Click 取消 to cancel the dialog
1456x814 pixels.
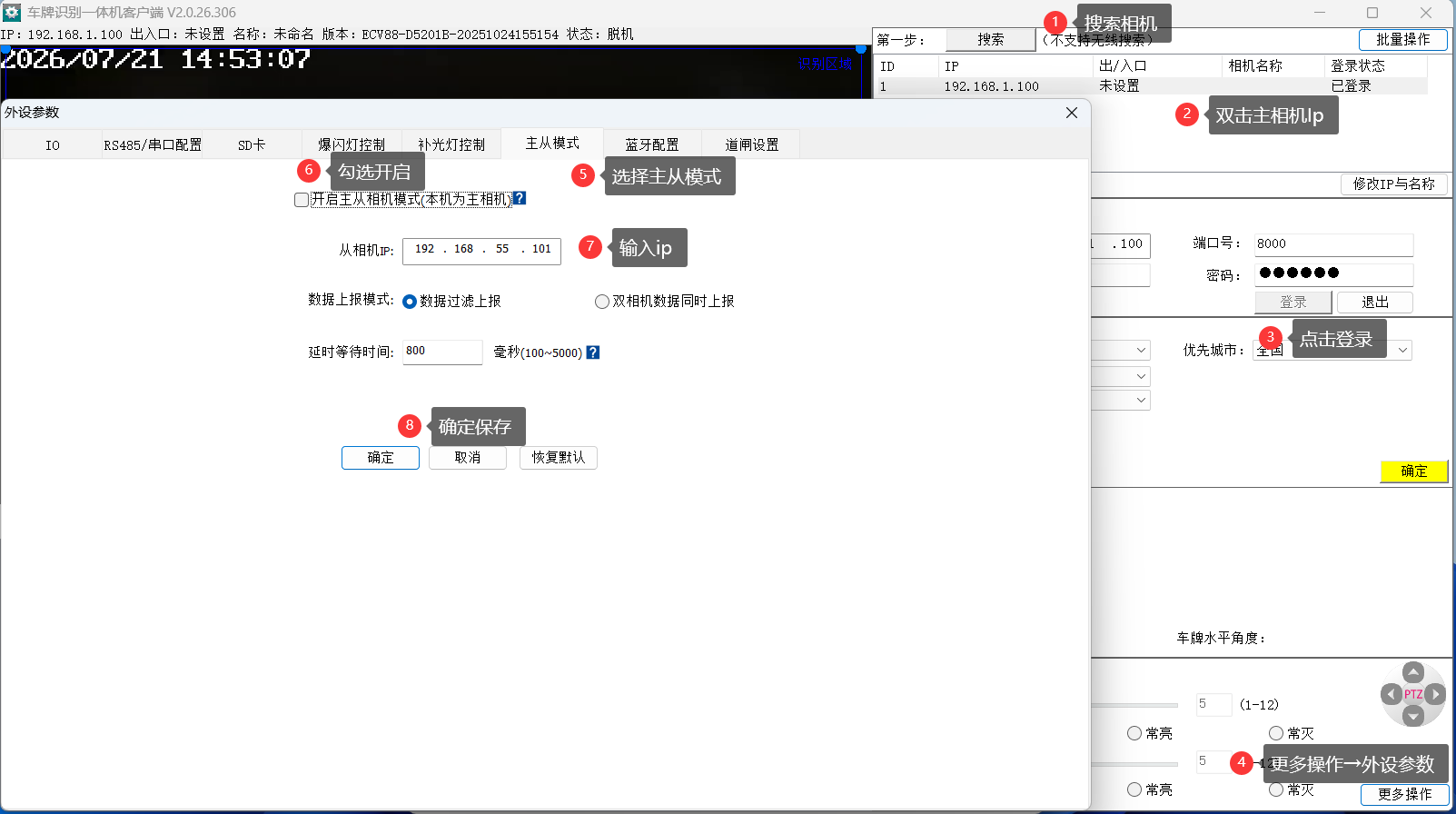(x=468, y=458)
